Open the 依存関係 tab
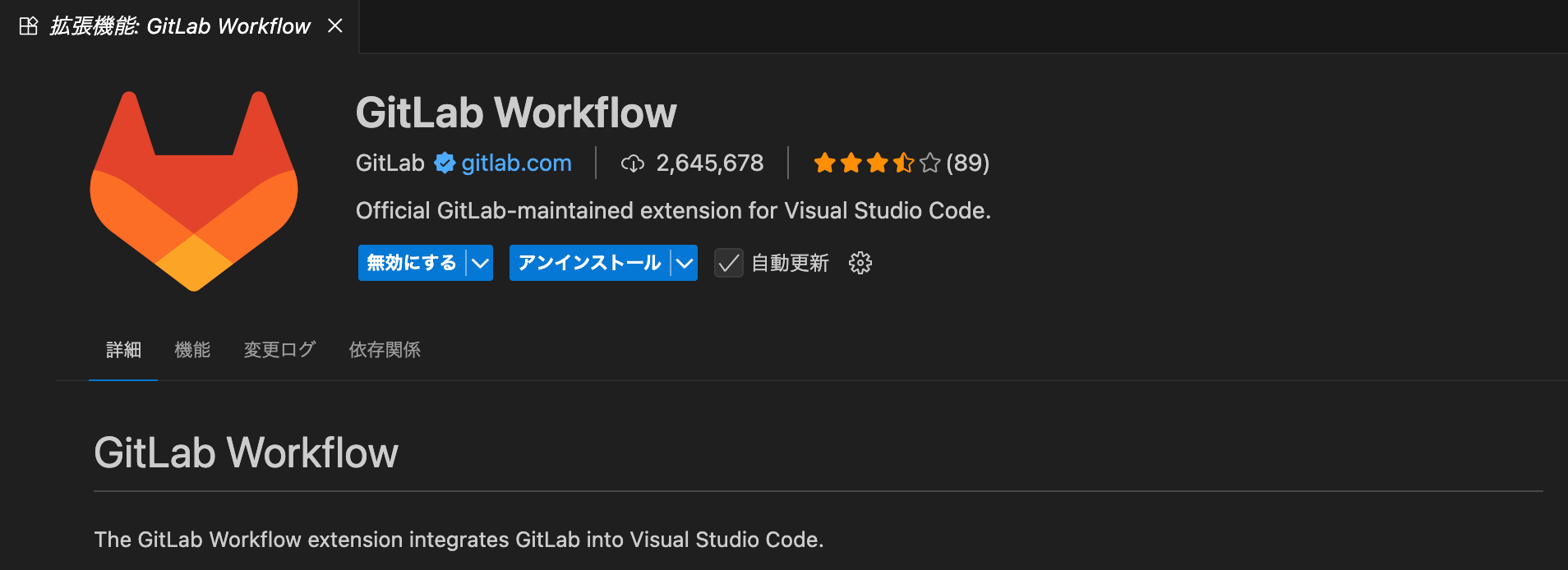 [385, 350]
